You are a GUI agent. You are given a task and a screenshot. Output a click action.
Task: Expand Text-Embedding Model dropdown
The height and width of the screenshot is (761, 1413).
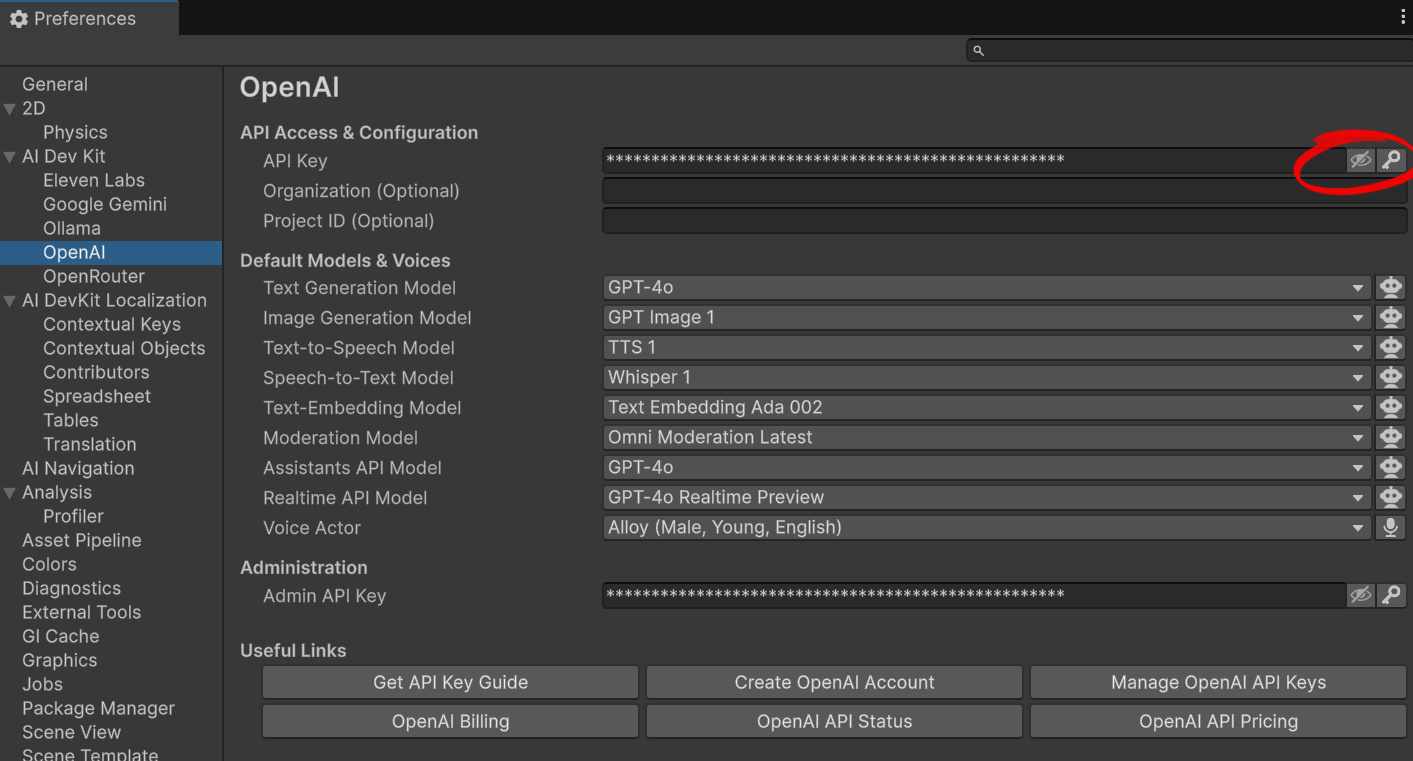coord(985,408)
